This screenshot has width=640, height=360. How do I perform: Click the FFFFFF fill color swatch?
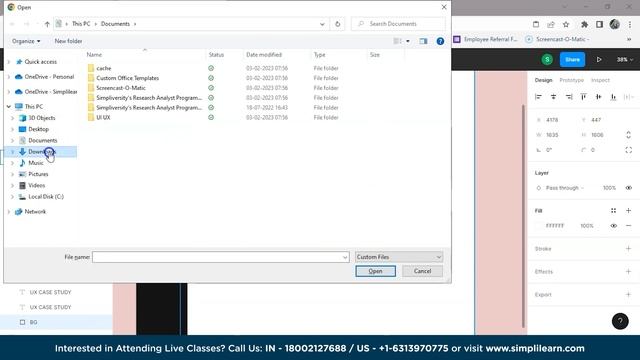539,226
